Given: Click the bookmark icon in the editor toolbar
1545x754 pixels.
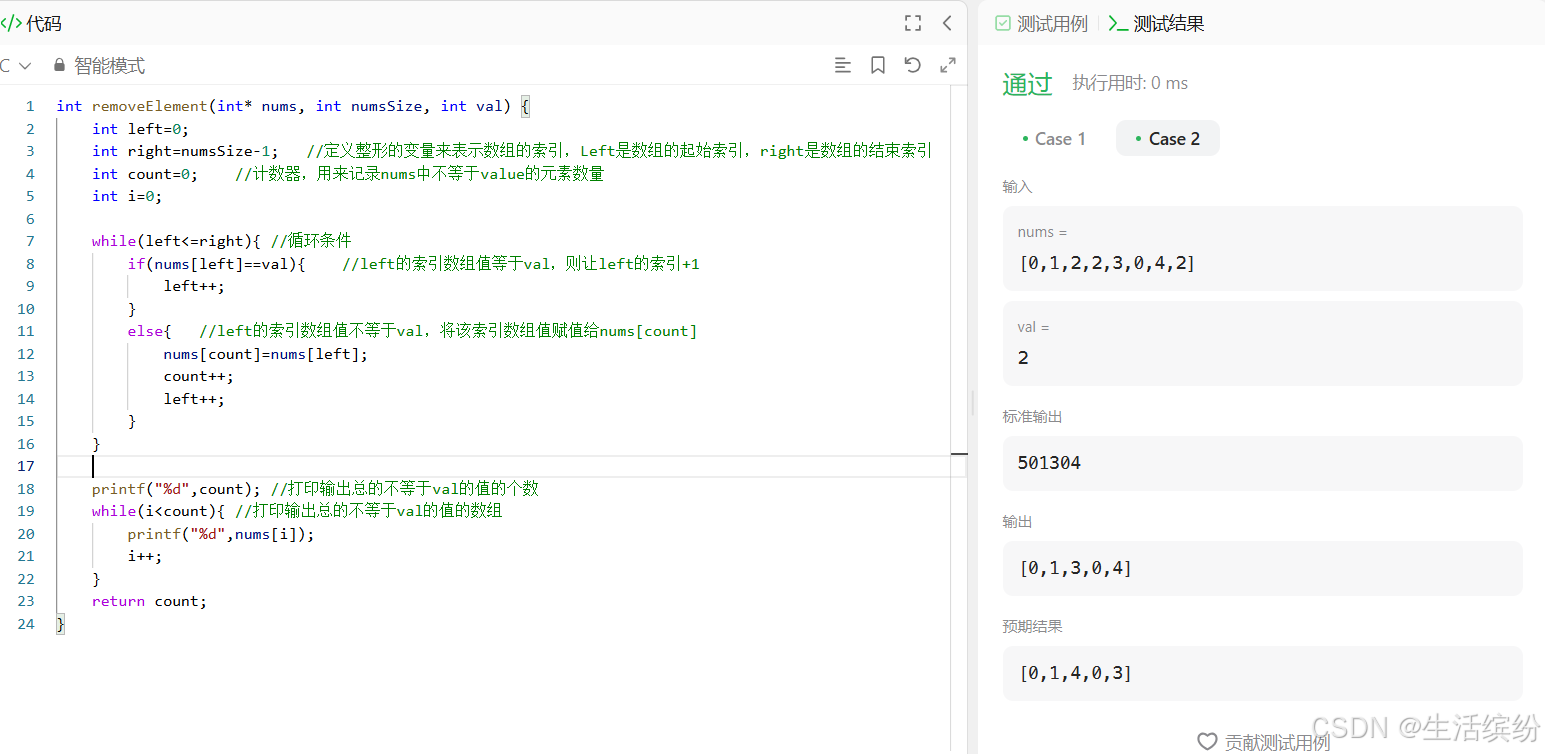Looking at the screenshot, I should (878, 64).
